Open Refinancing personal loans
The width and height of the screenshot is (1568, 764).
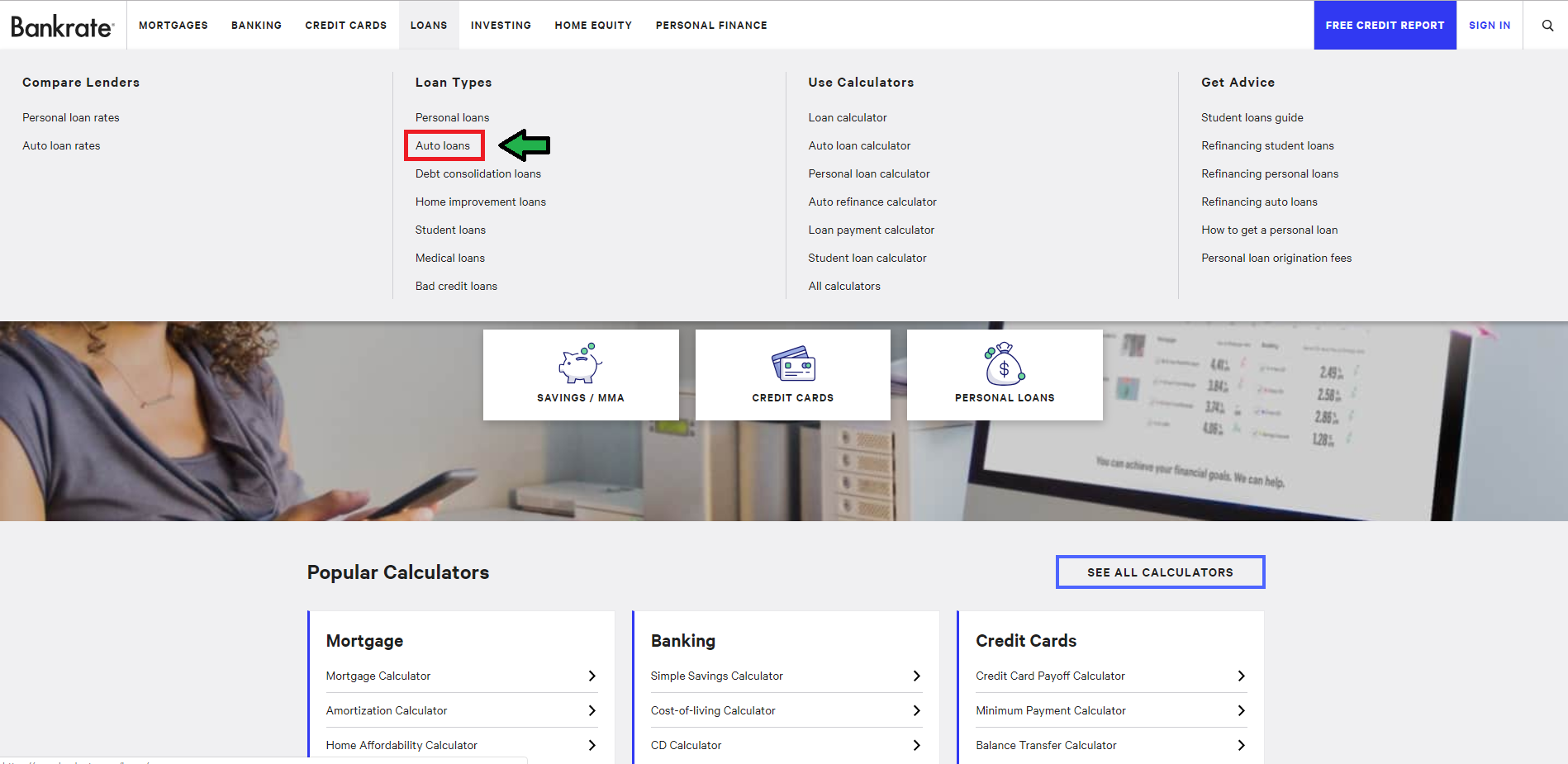coord(1270,173)
